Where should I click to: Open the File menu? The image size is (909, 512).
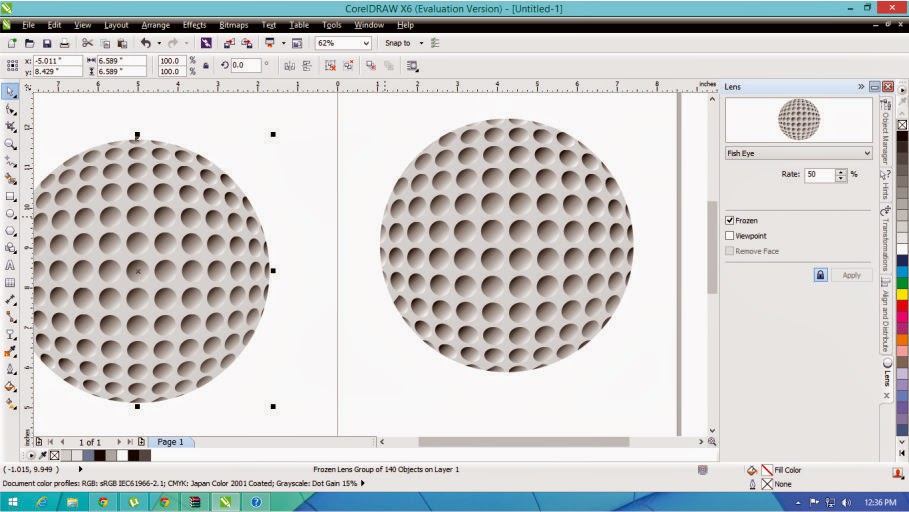click(28, 25)
